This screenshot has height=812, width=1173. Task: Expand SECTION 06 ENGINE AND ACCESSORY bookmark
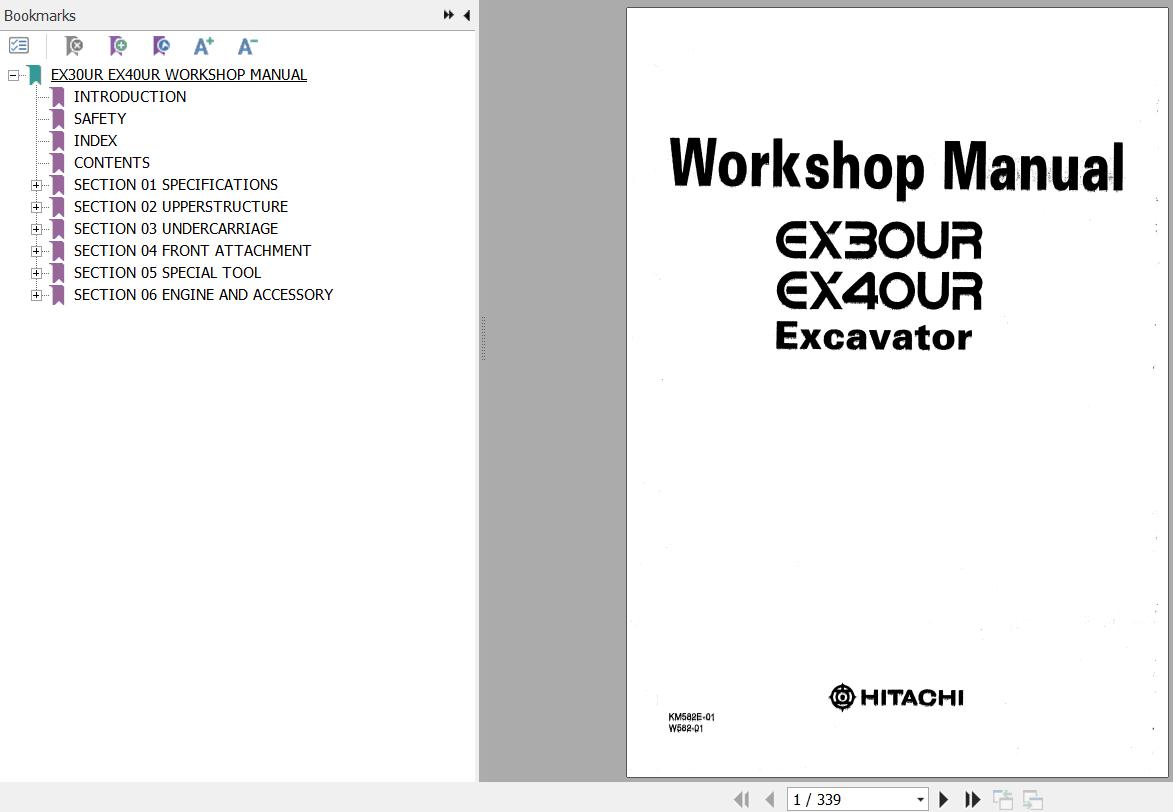(x=36, y=296)
